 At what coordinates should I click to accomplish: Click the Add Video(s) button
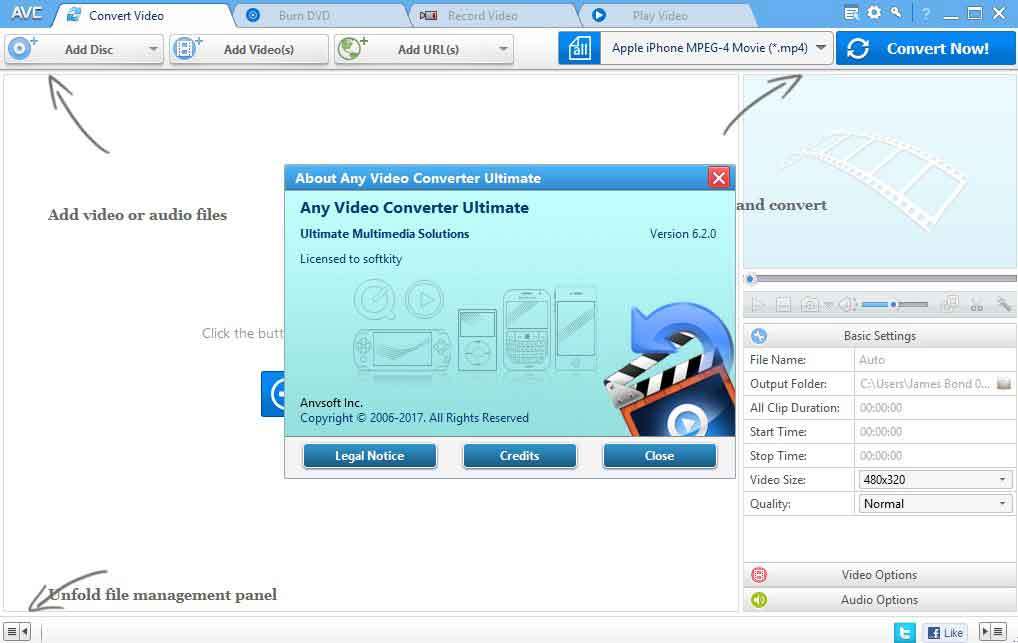click(249, 49)
